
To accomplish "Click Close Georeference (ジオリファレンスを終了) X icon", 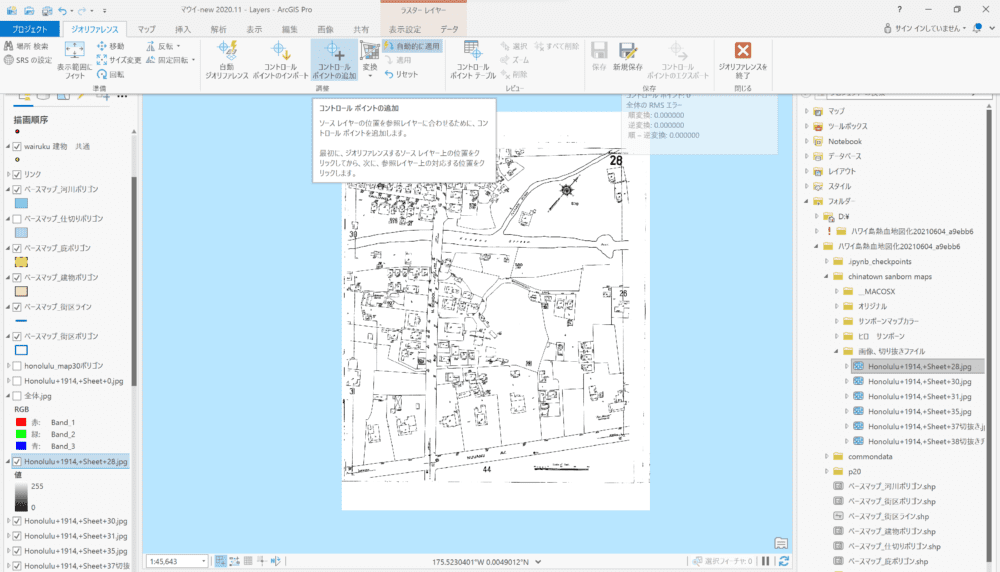I will click(x=742, y=50).
